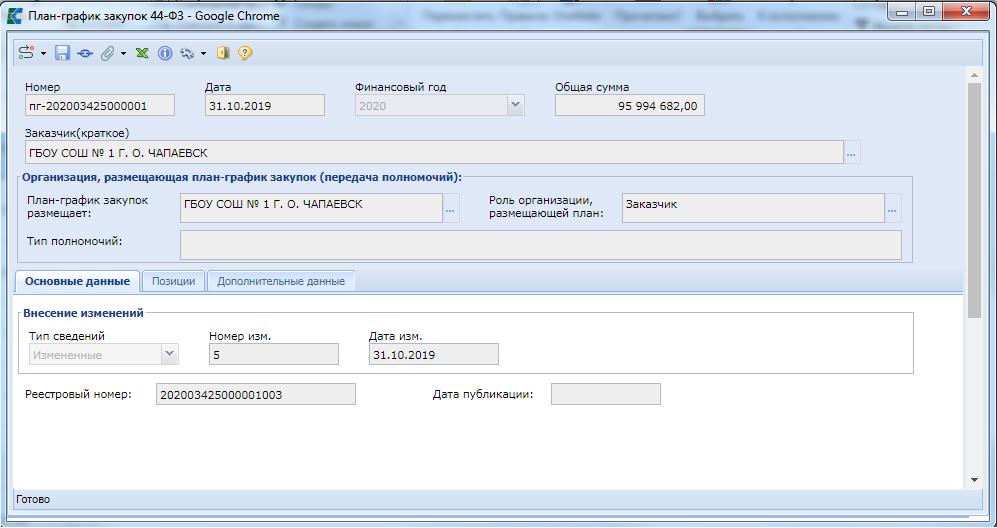This screenshot has height=528, width=997.
Task: Expand the dropdown arrow next to route icon
Action: click(43, 53)
